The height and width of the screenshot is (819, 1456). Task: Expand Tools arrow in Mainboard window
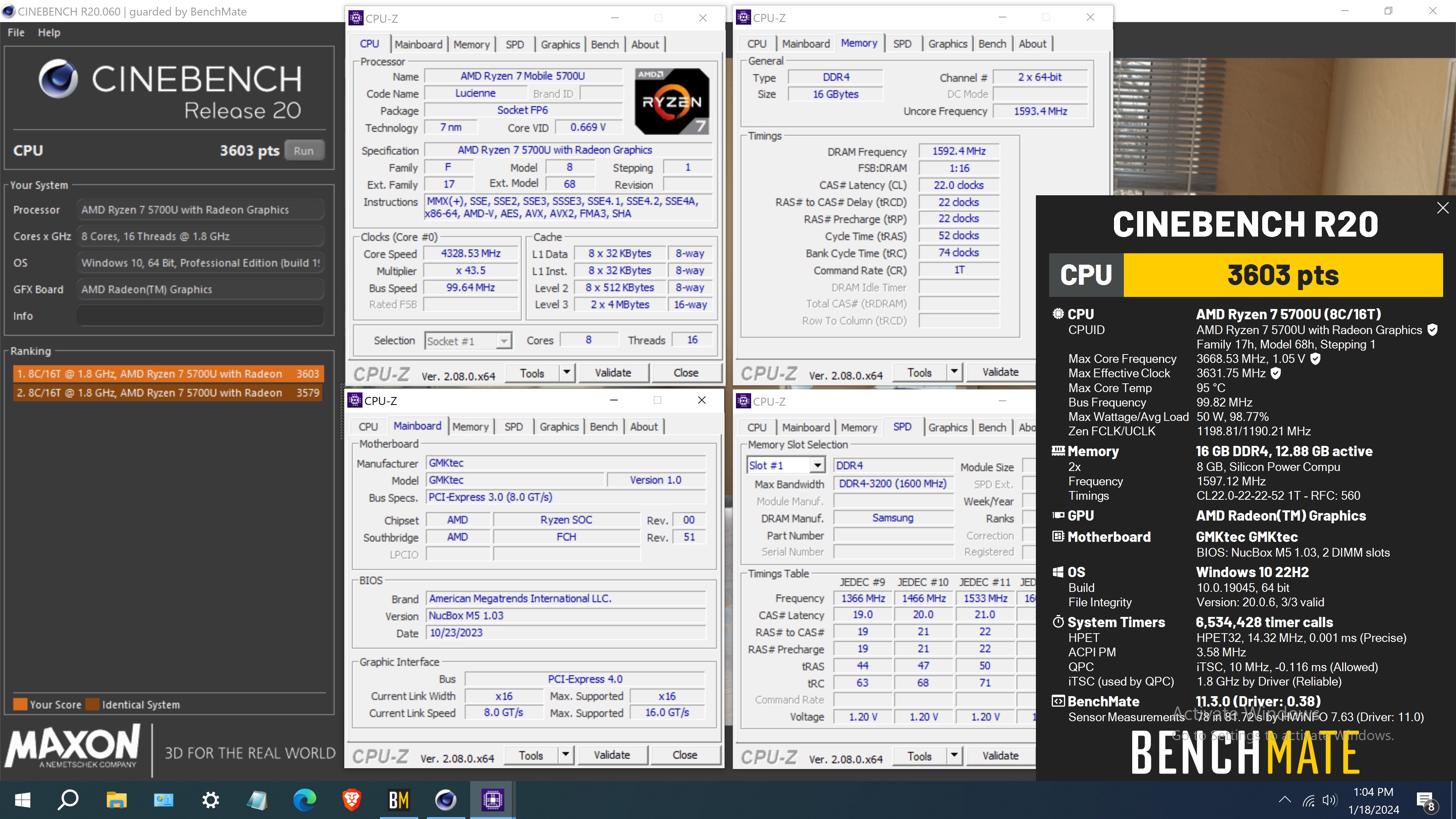tap(565, 755)
